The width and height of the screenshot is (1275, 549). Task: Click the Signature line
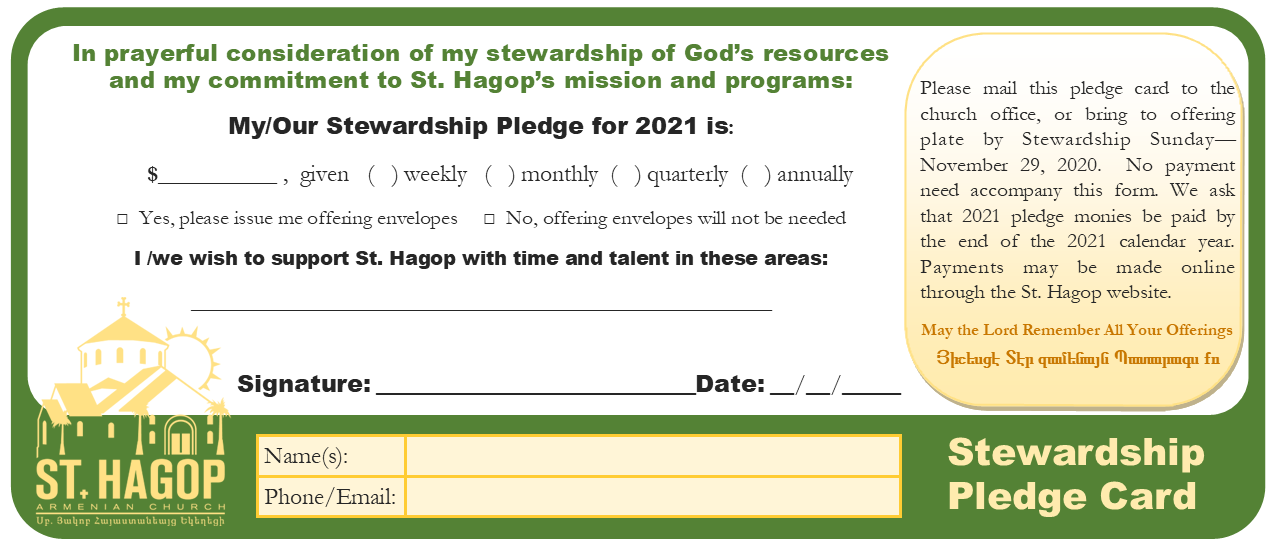click(535, 386)
